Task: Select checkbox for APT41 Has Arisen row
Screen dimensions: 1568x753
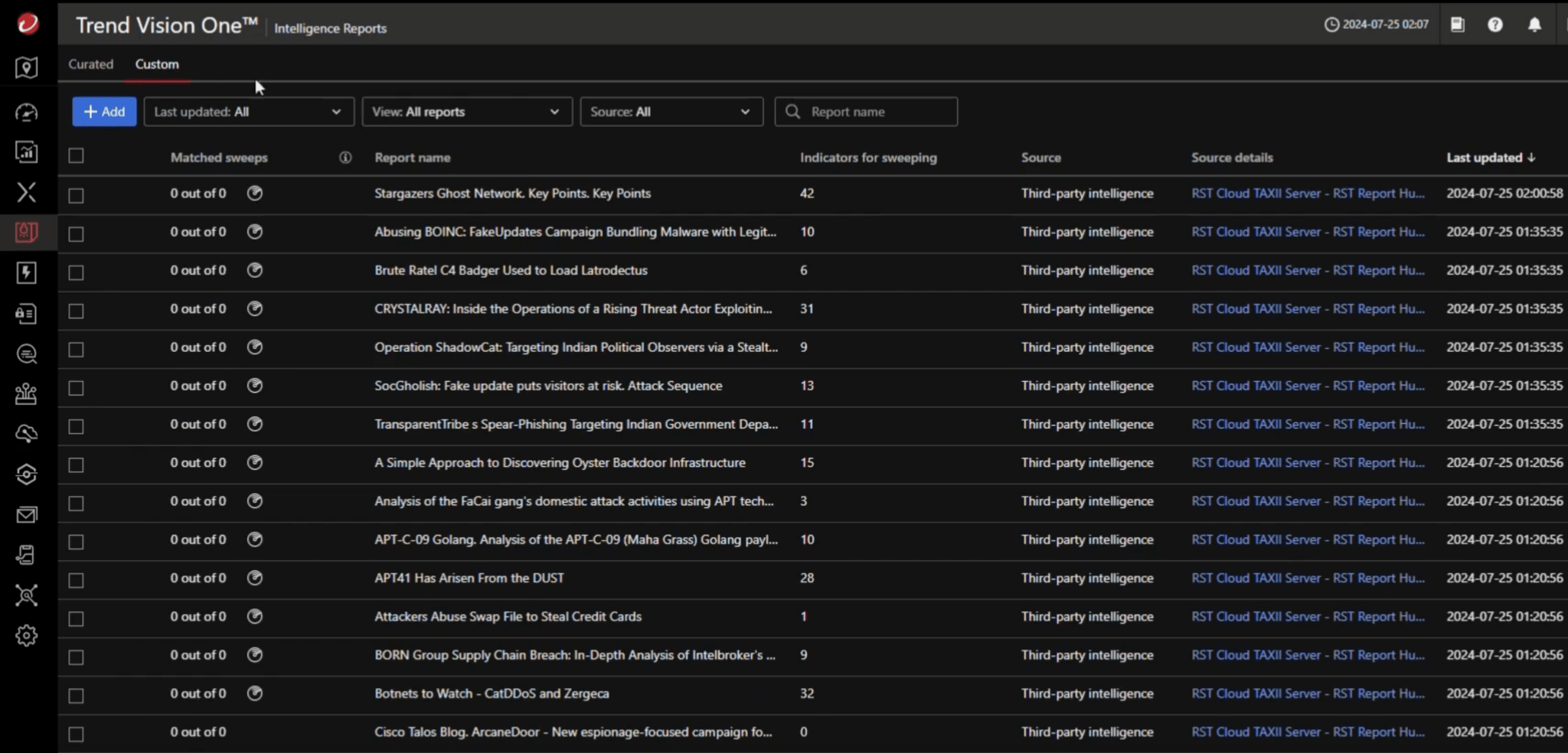Action: (x=76, y=580)
